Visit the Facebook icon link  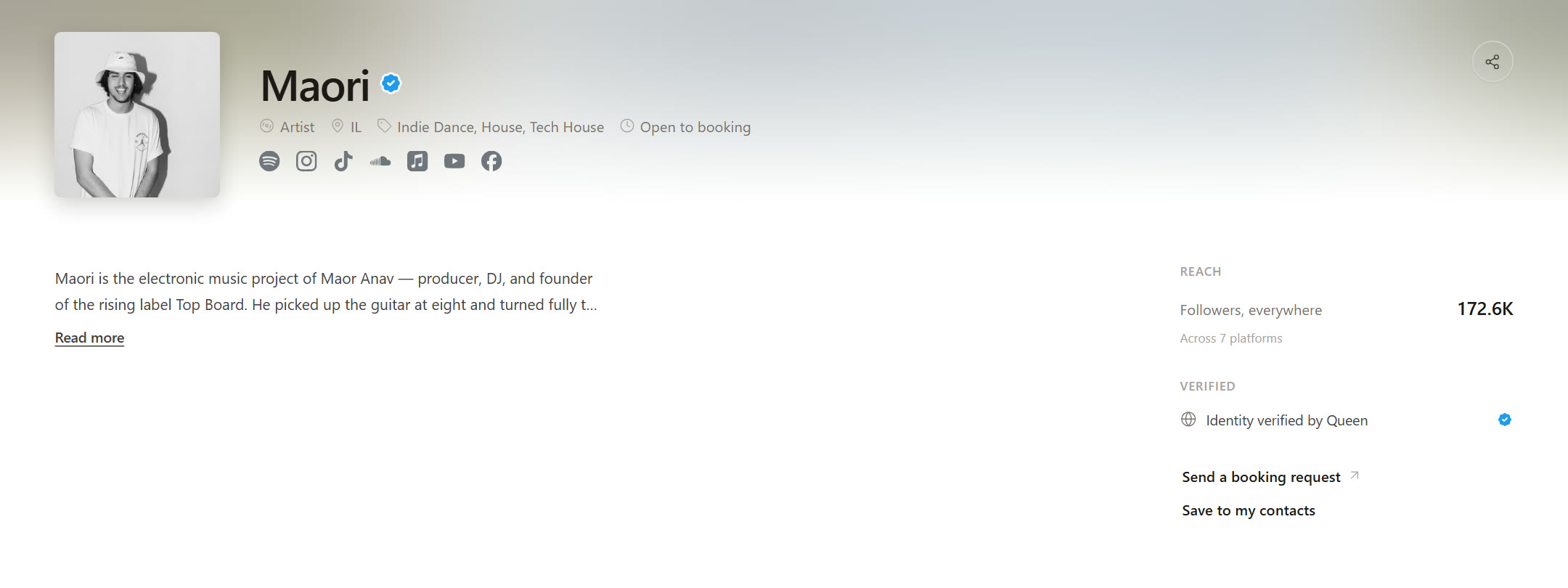(491, 161)
